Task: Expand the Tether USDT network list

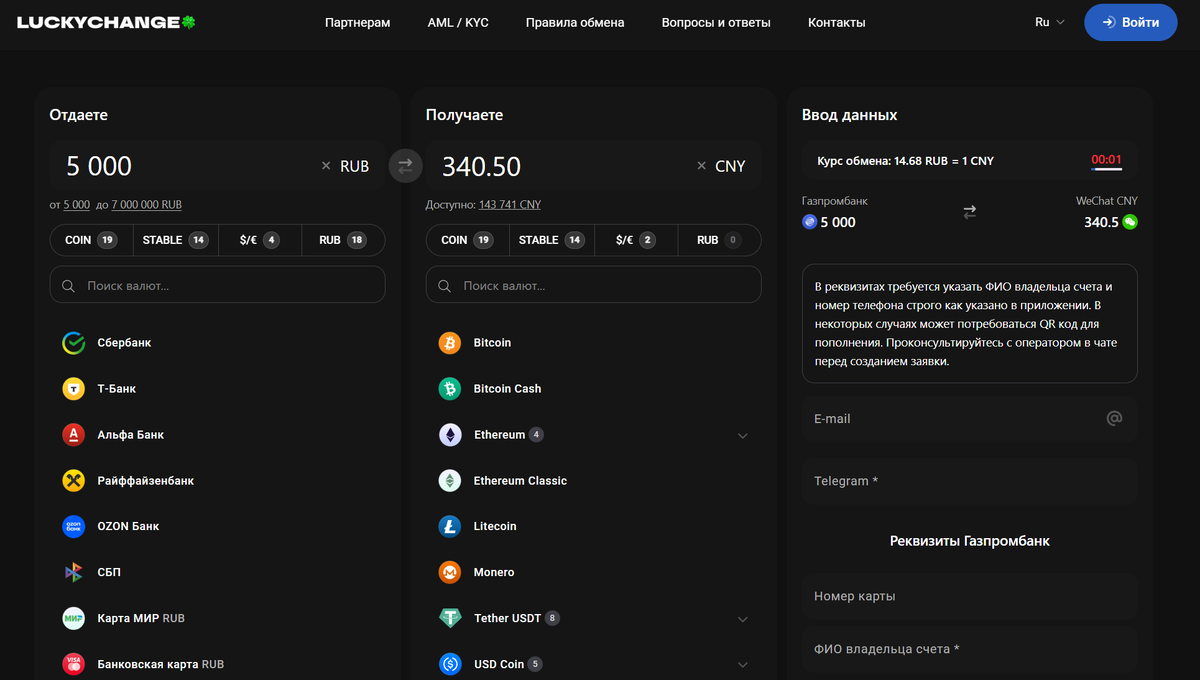Action: tap(743, 619)
